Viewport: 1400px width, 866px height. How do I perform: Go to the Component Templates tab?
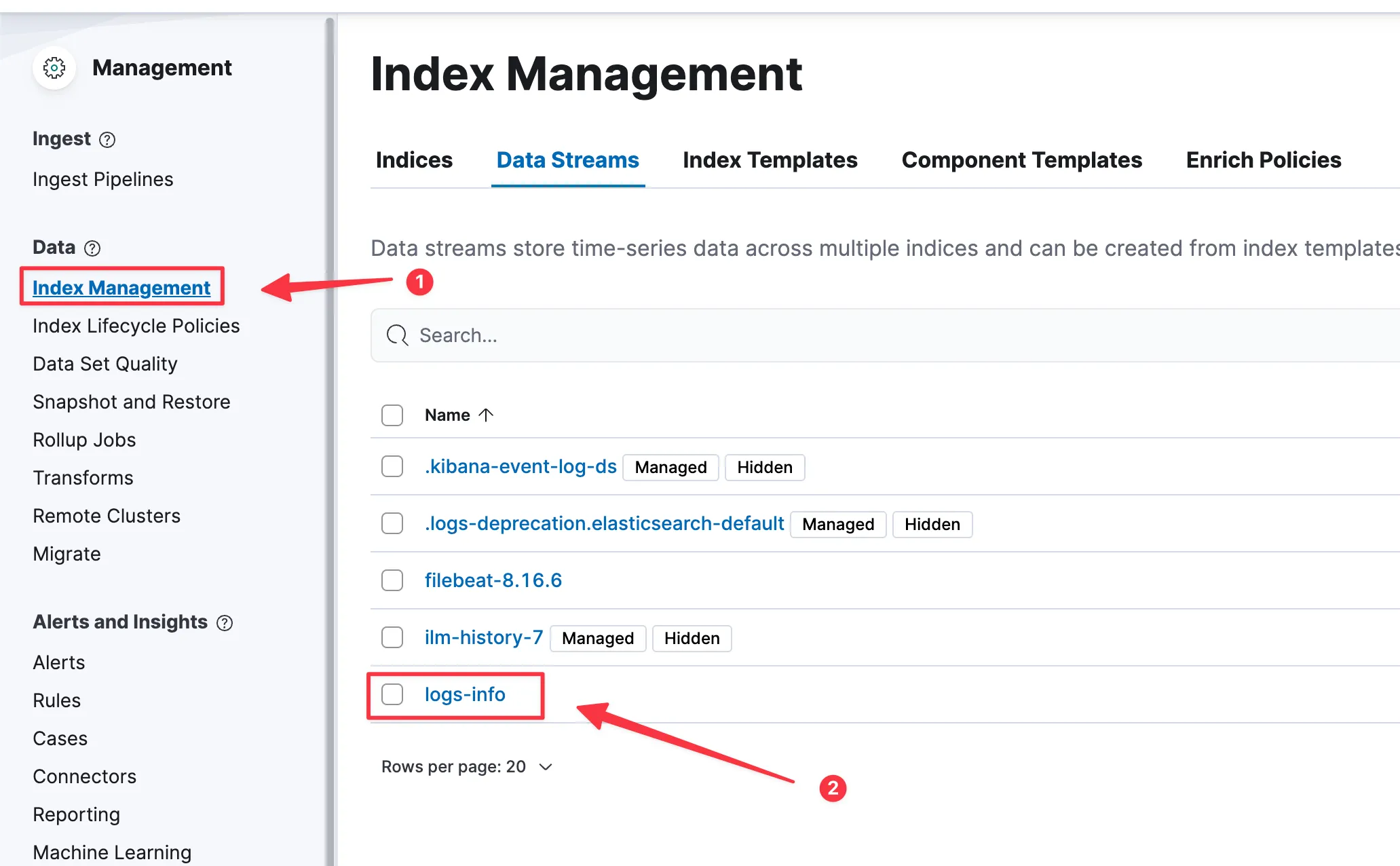1021,160
